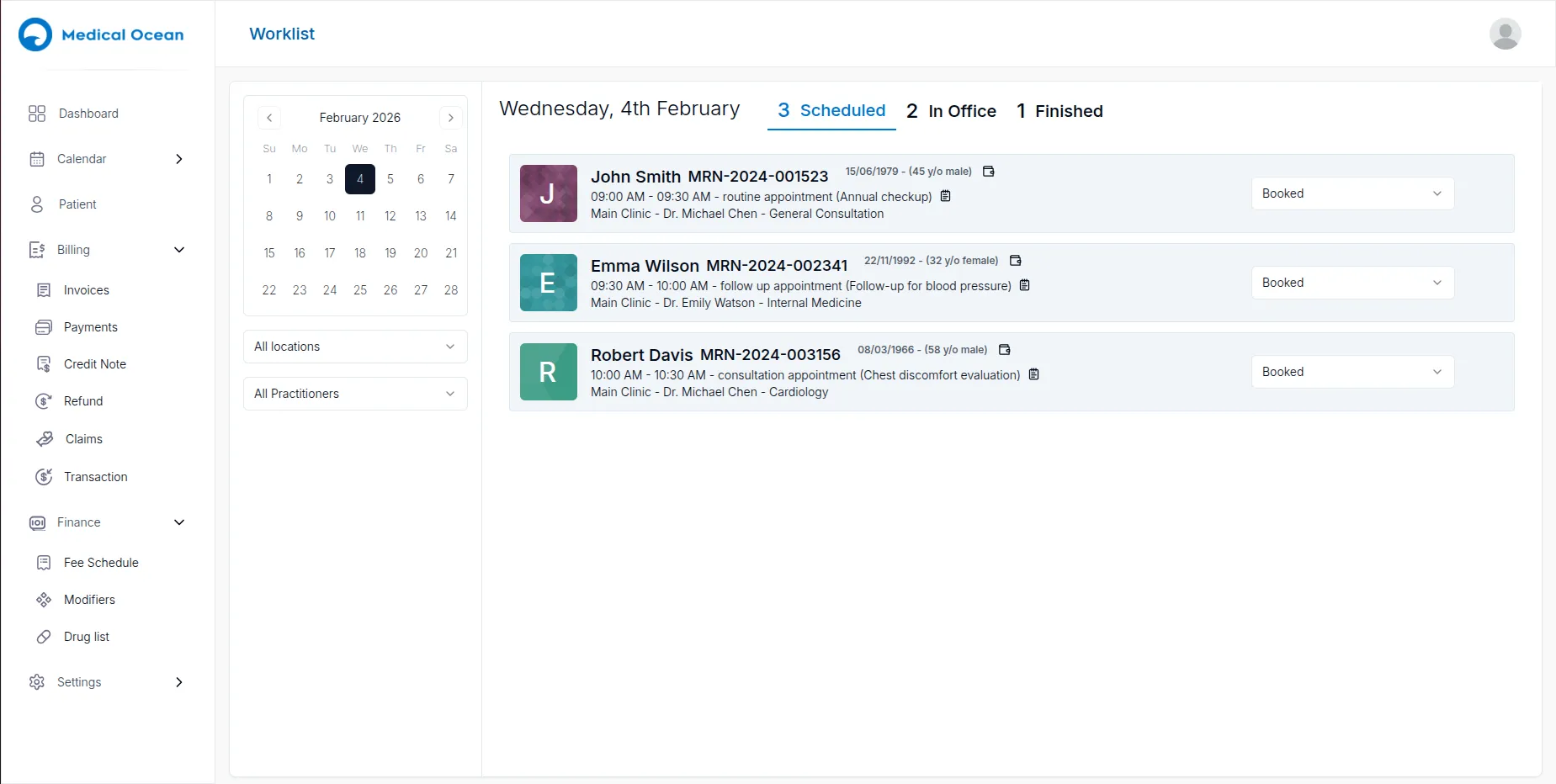The height and width of the screenshot is (784, 1556).
Task: Open the Finished appointments tab
Action: pyautogui.click(x=1059, y=111)
